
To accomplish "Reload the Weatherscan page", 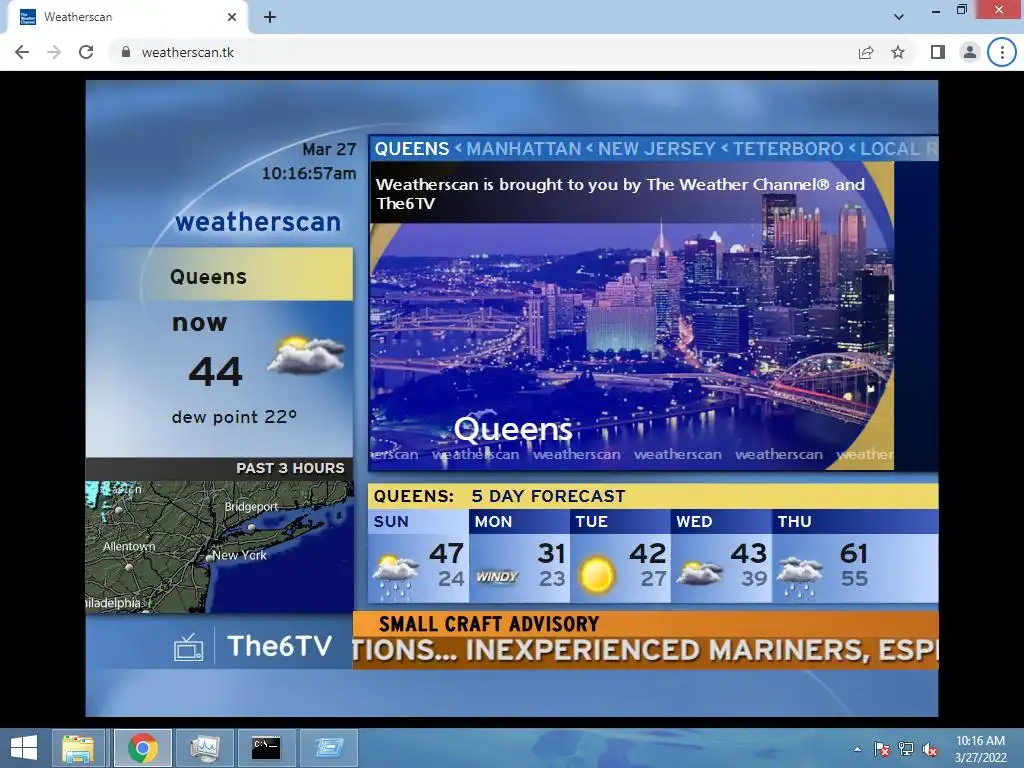I will [86, 52].
